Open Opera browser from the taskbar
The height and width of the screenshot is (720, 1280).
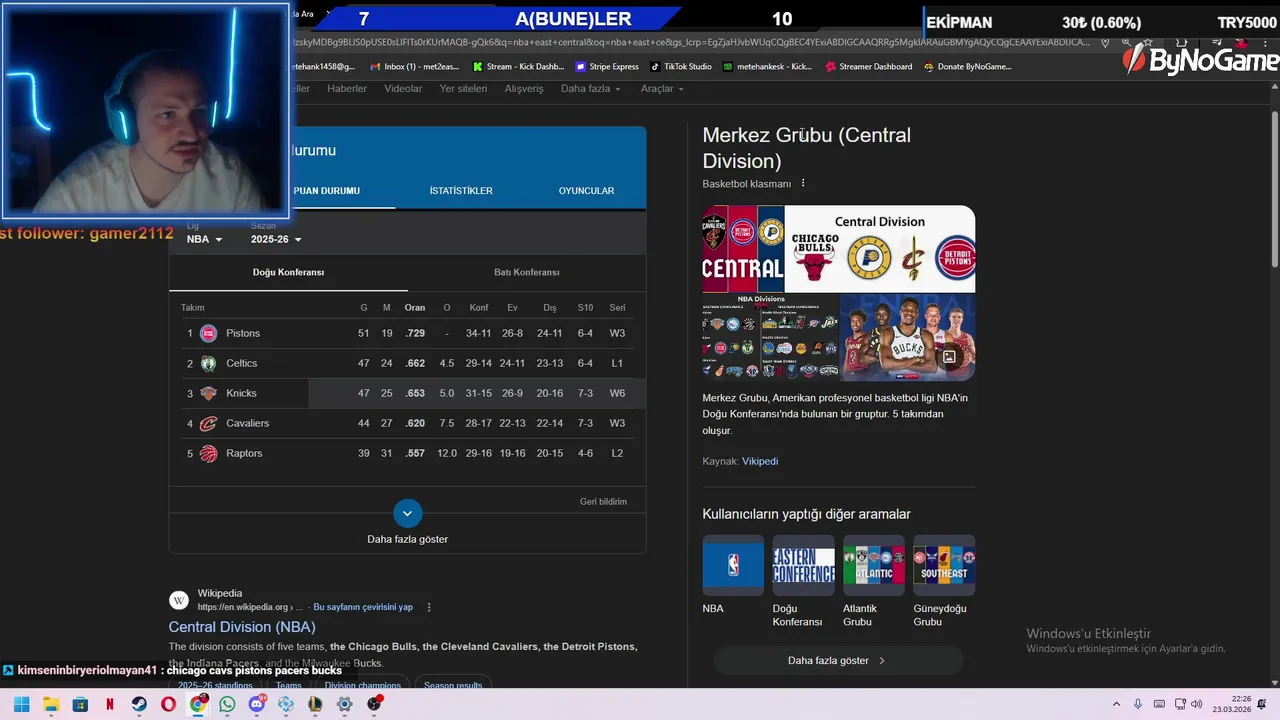[x=168, y=704]
